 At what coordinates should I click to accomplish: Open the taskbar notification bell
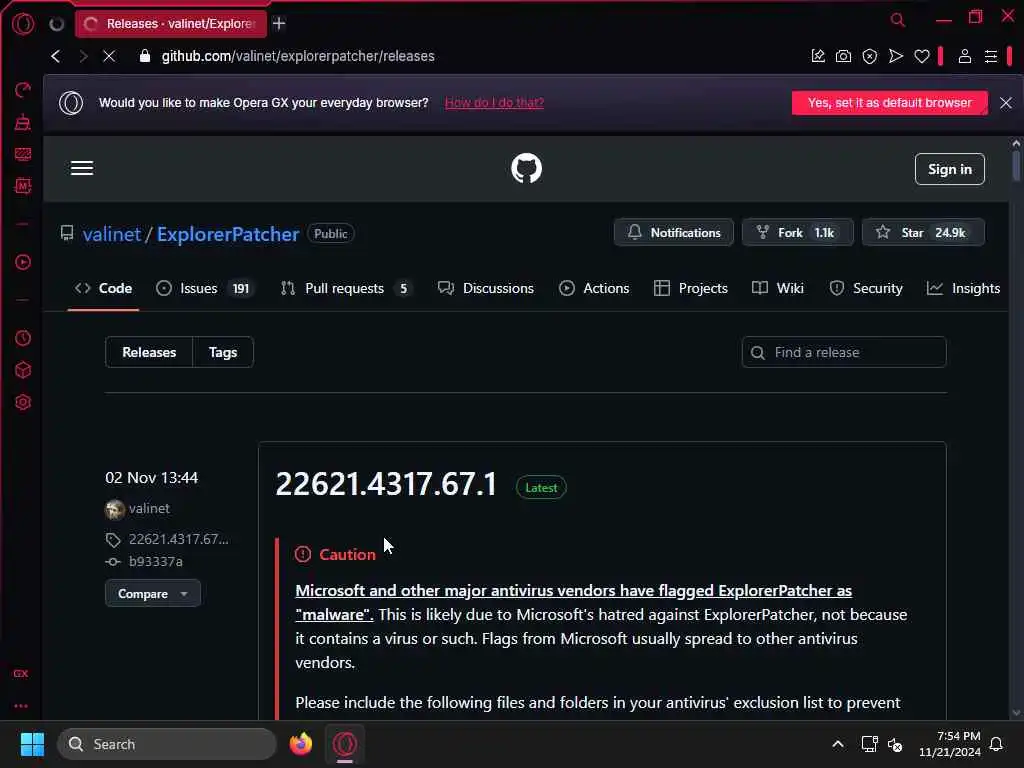pyautogui.click(x=997, y=744)
